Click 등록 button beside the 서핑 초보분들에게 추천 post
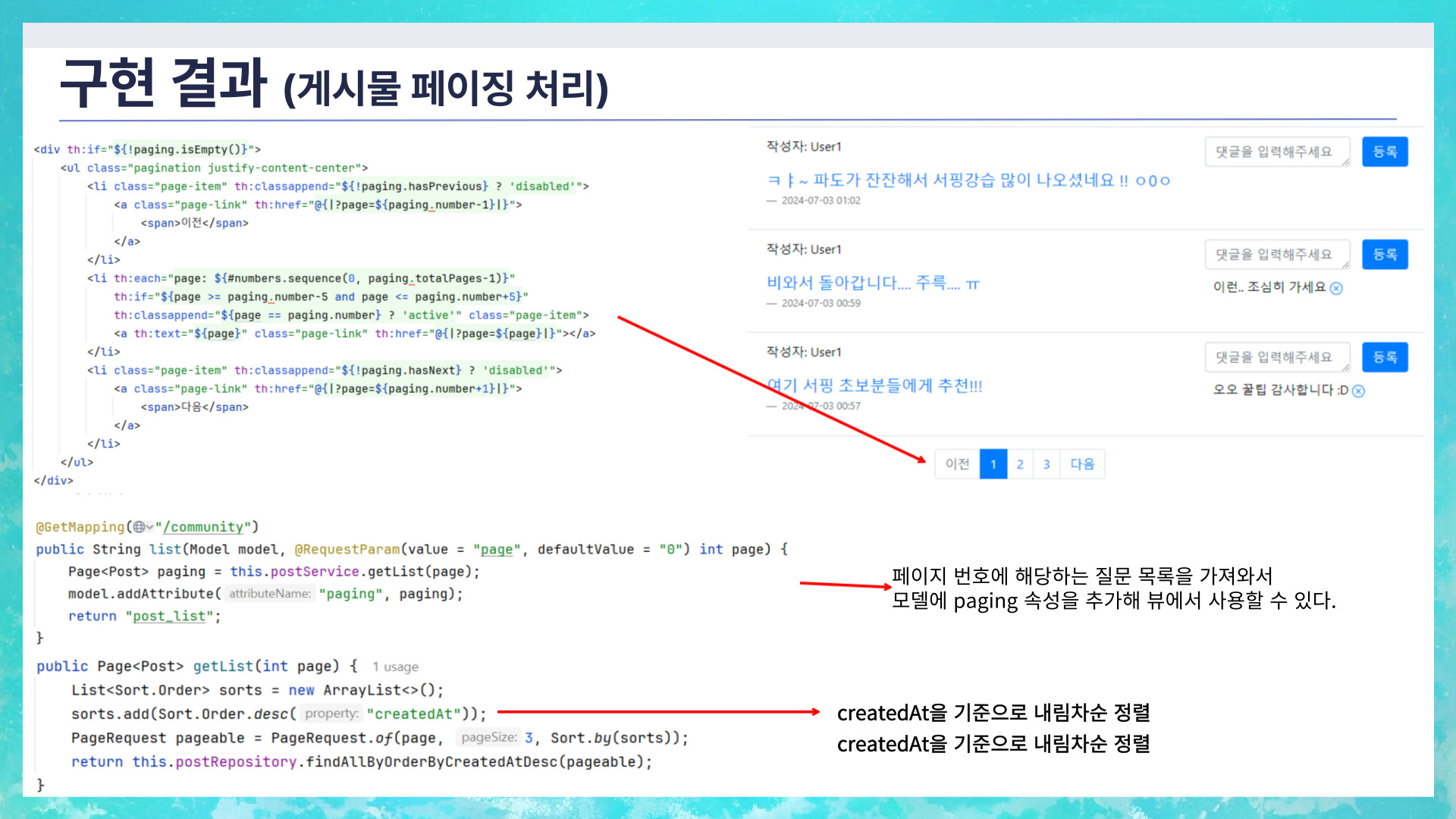The width and height of the screenshot is (1456, 819). point(1385,357)
